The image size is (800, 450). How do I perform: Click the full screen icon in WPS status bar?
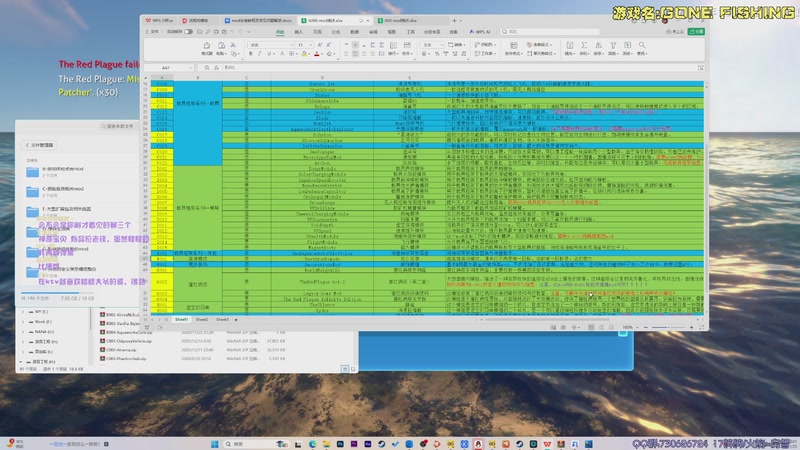pos(702,327)
